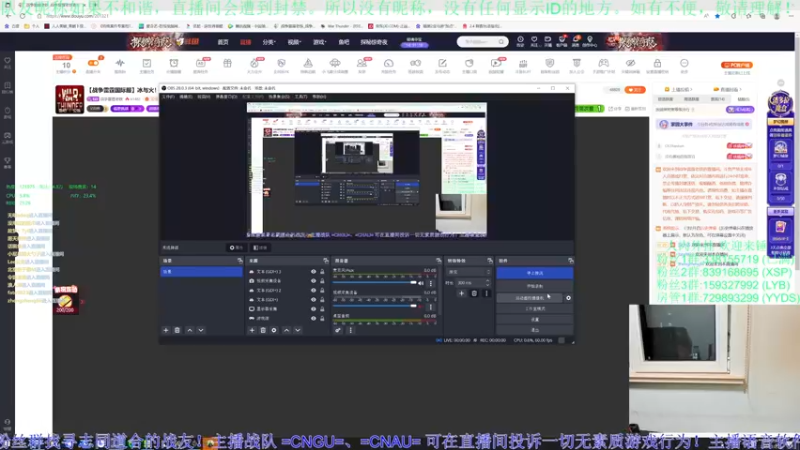
Task: Expand the 分类 dropdown in Douyu navigation
Action: tap(269, 42)
